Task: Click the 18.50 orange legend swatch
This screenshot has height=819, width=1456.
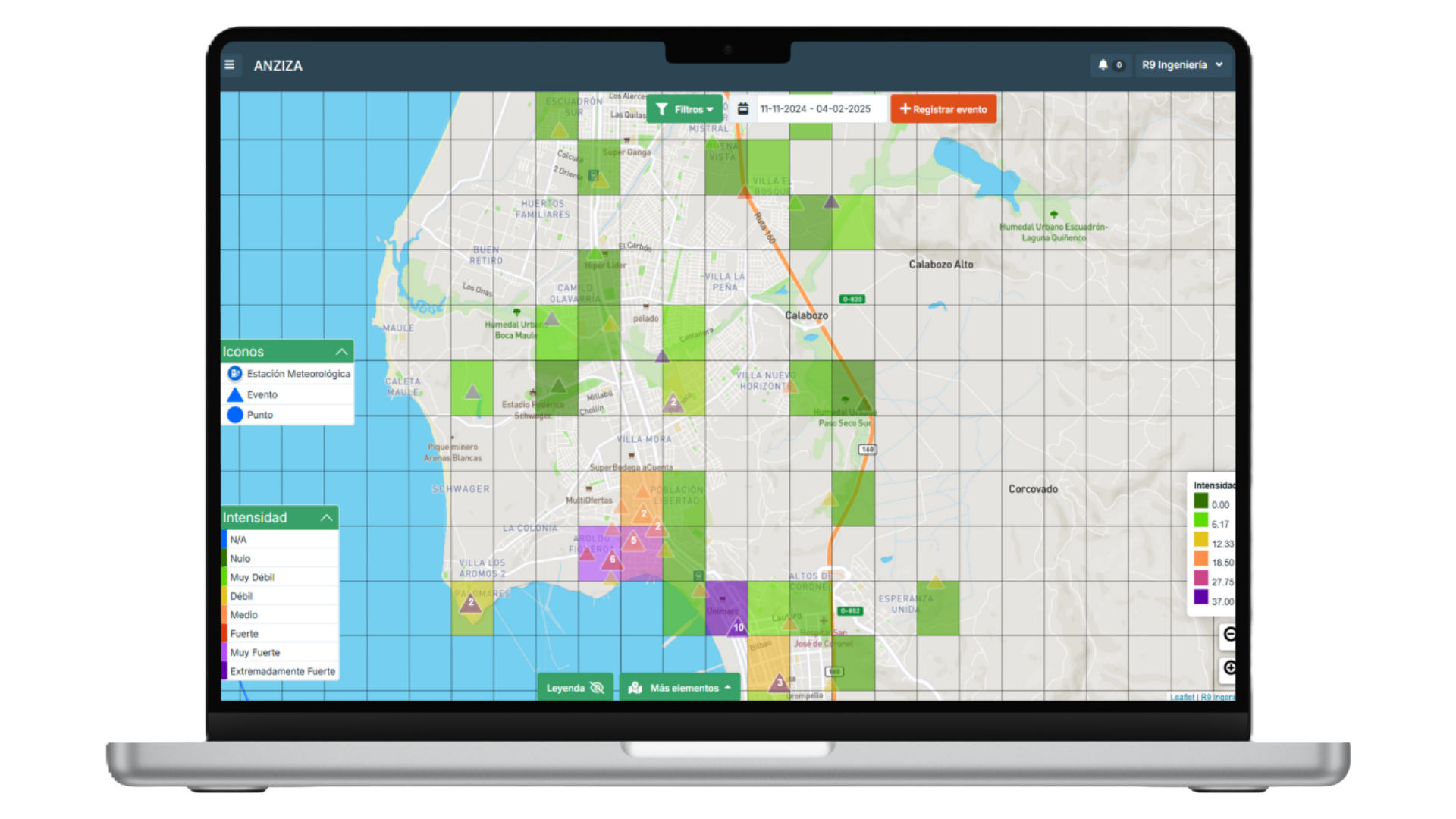Action: [1201, 559]
